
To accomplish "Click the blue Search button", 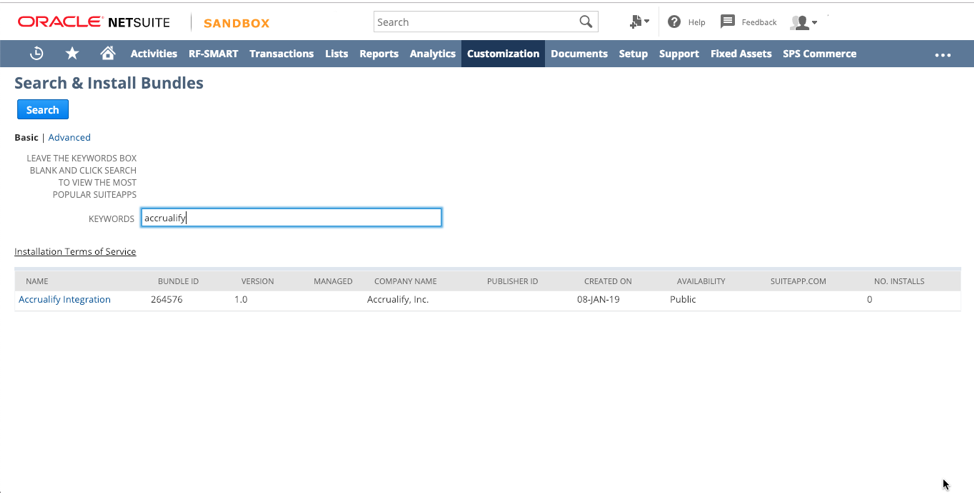I will 43,109.
